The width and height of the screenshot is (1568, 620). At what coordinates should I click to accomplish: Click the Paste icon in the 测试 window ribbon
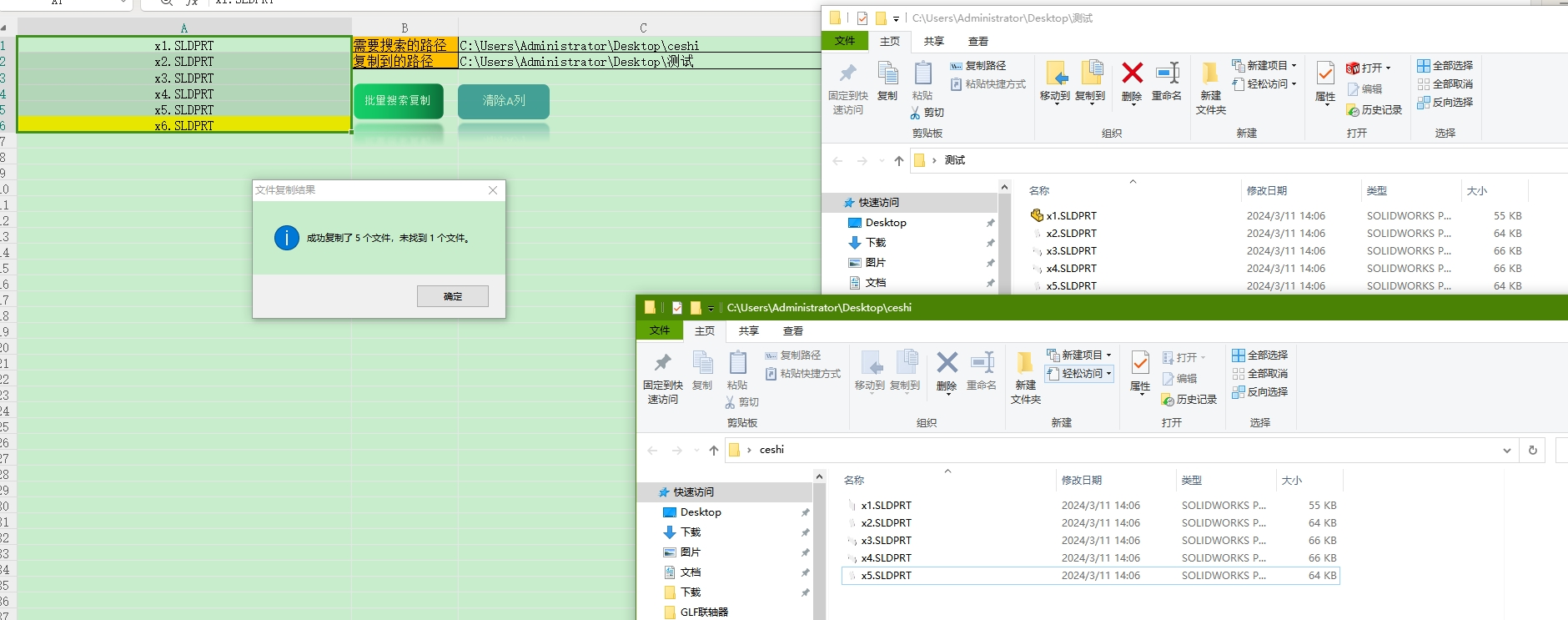click(922, 73)
